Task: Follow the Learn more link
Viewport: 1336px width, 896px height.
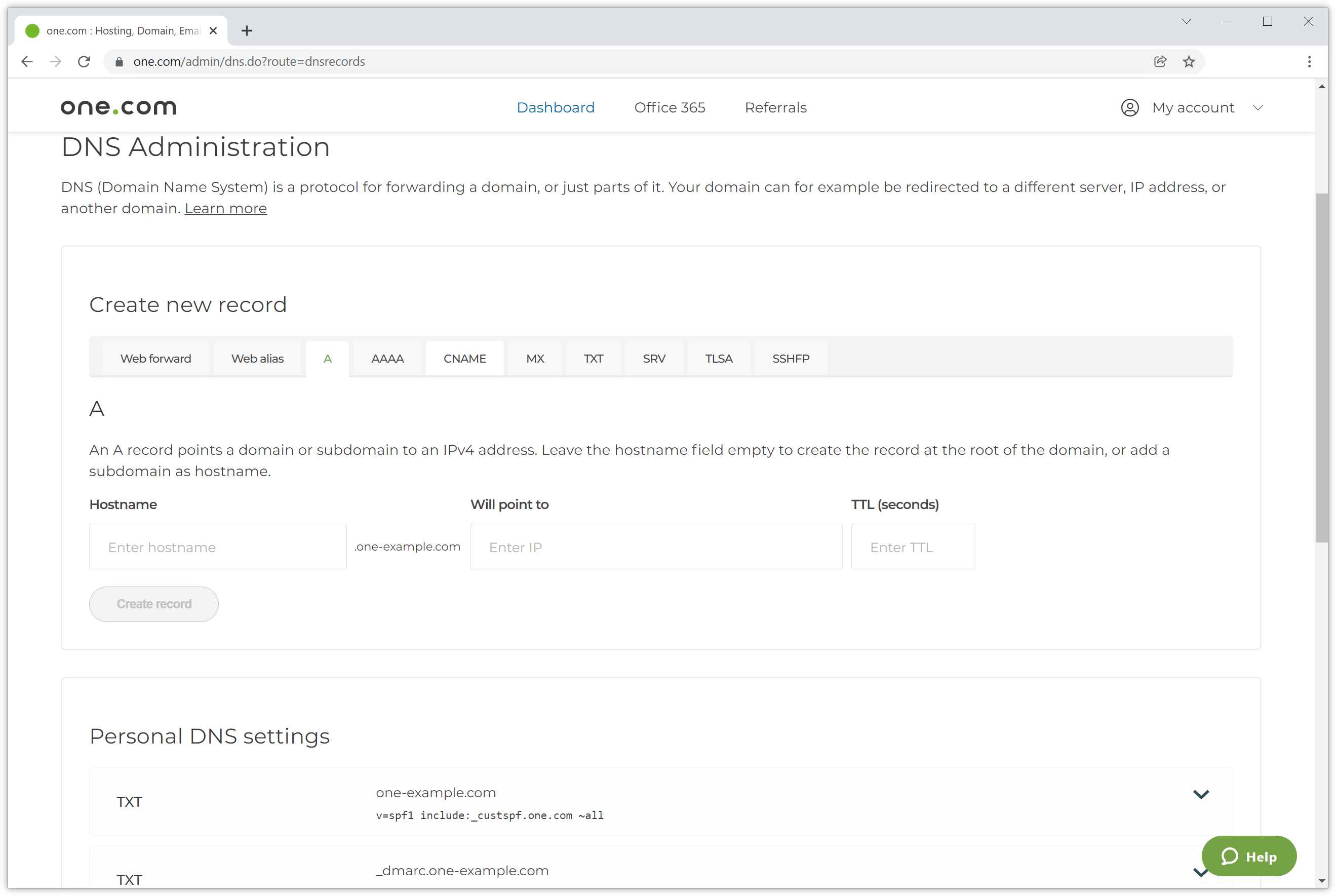Action: pyautogui.click(x=225, y=209)
